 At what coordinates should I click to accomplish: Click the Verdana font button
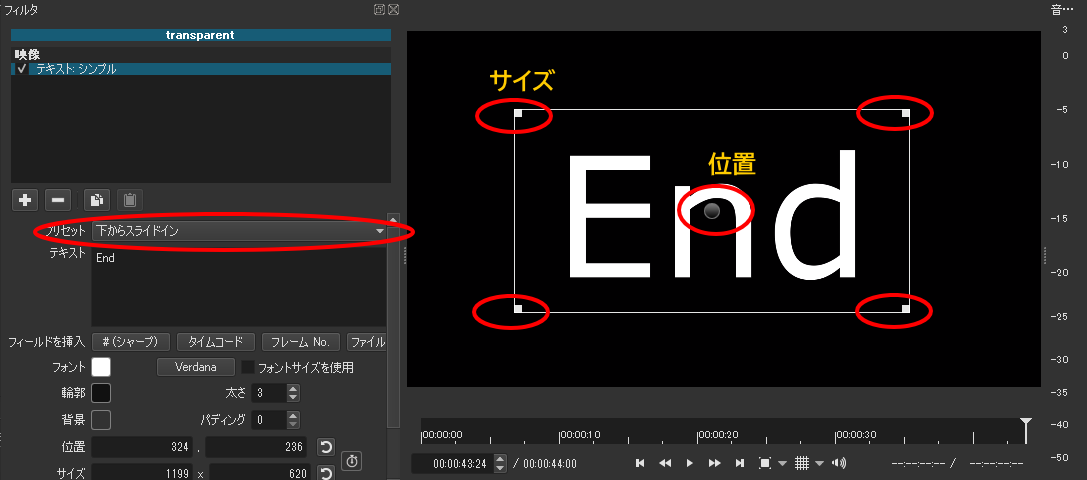point(196,367)
